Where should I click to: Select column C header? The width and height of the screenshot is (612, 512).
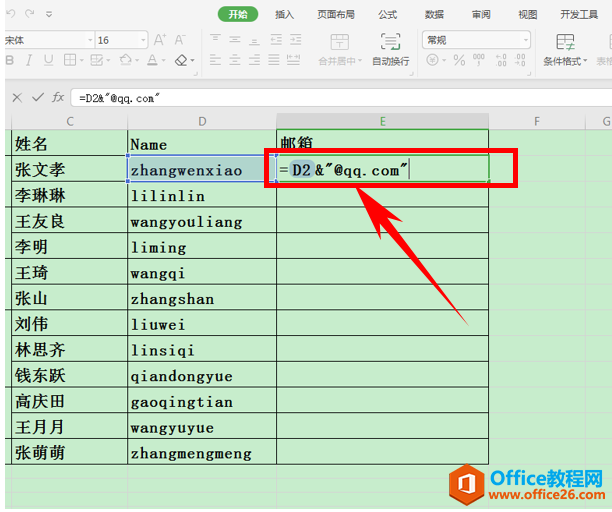[70, 122]
